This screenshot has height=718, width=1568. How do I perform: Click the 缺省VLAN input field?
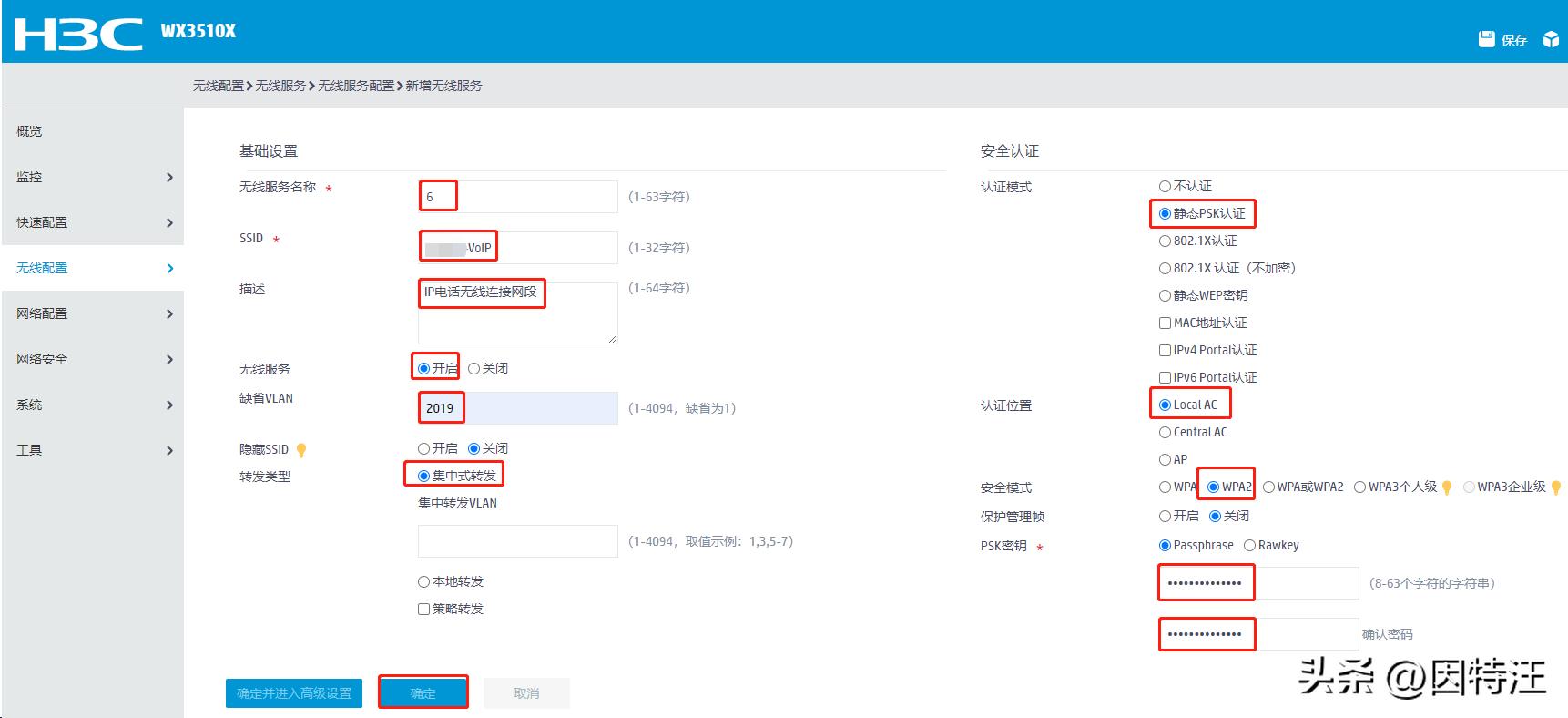(518, 408)
